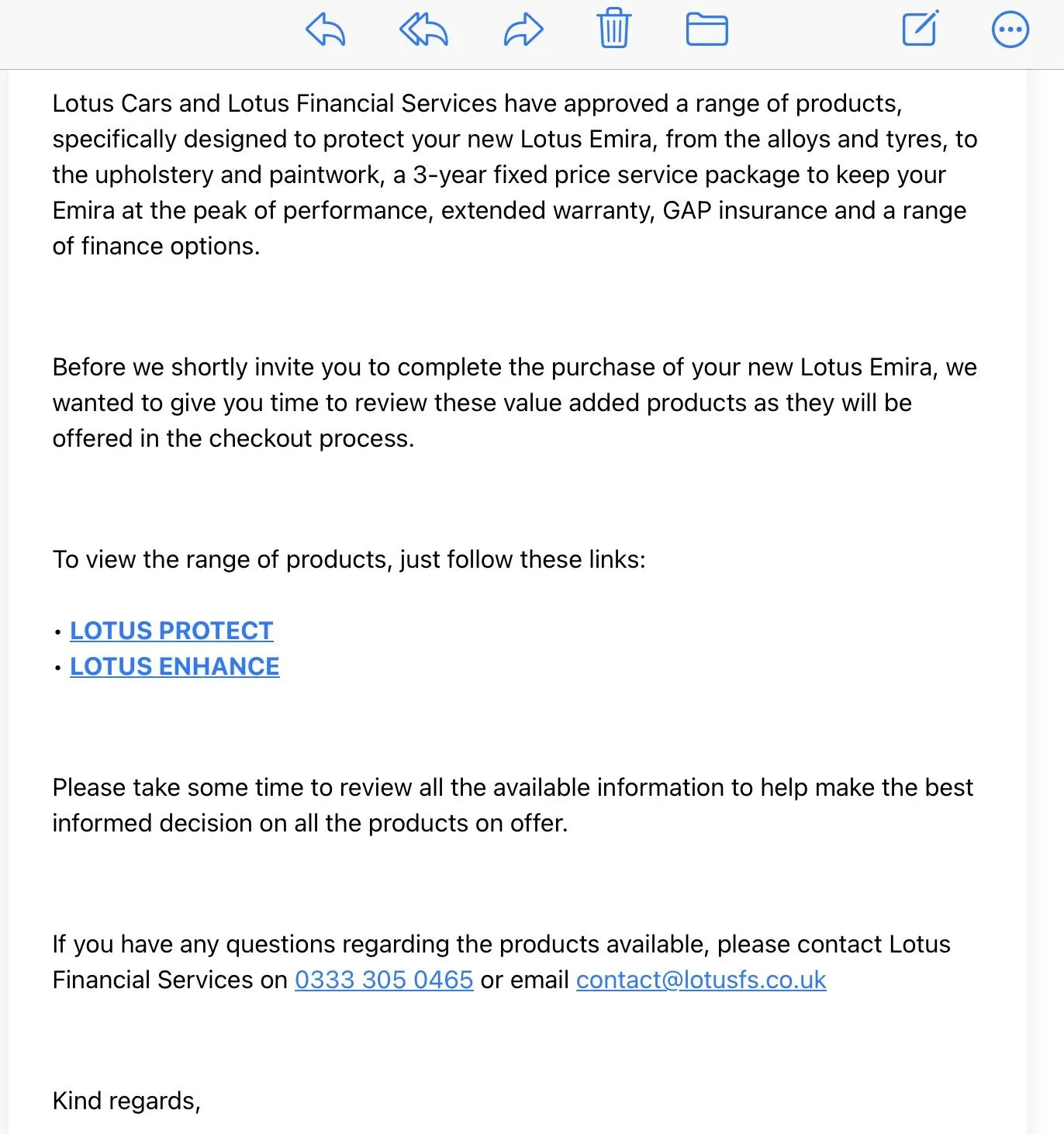Open the LOTUS PROTECT link
This screenshot has height=1134, width=1064.
pos(171,631)
